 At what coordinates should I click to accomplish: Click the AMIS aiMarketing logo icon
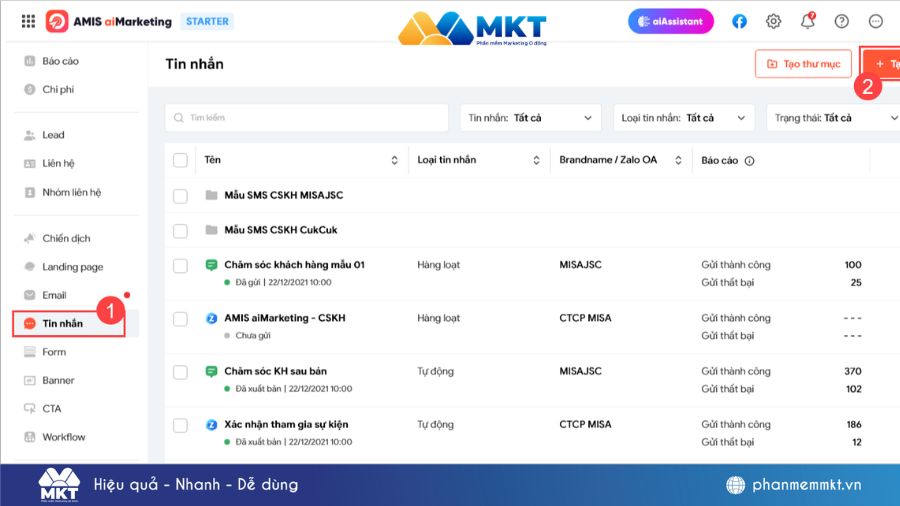57,21
